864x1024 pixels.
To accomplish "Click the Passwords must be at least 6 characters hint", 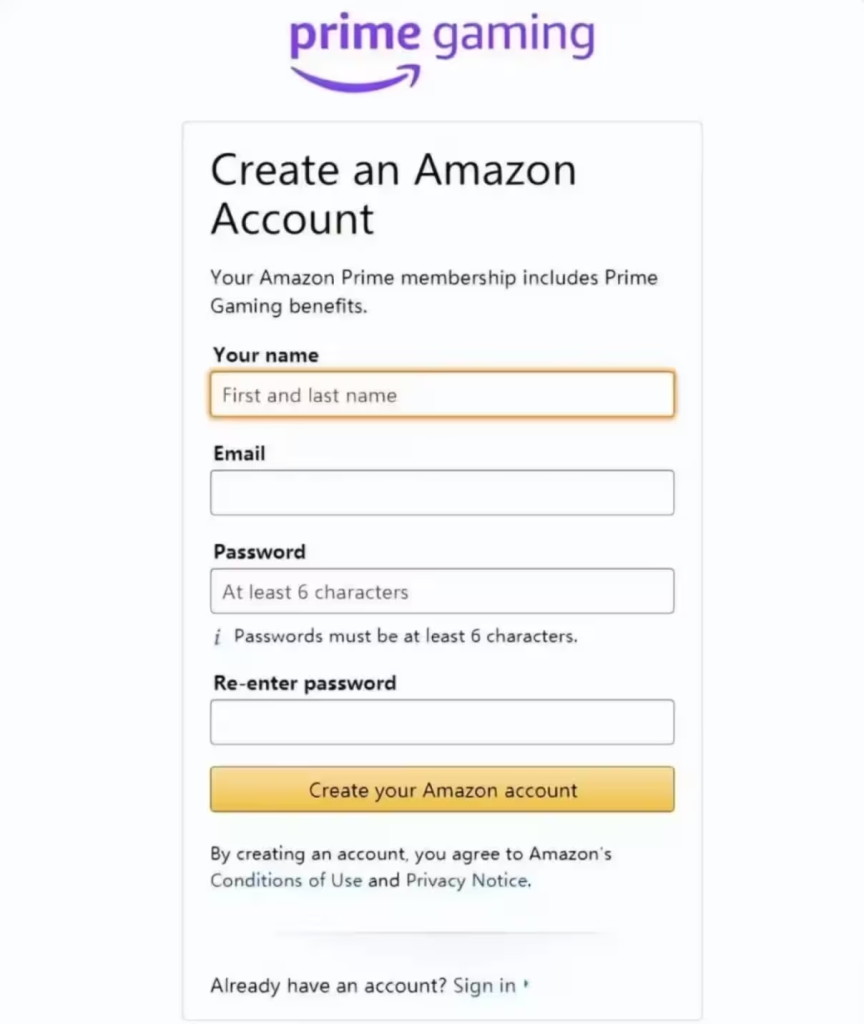I will click(406, 636).
